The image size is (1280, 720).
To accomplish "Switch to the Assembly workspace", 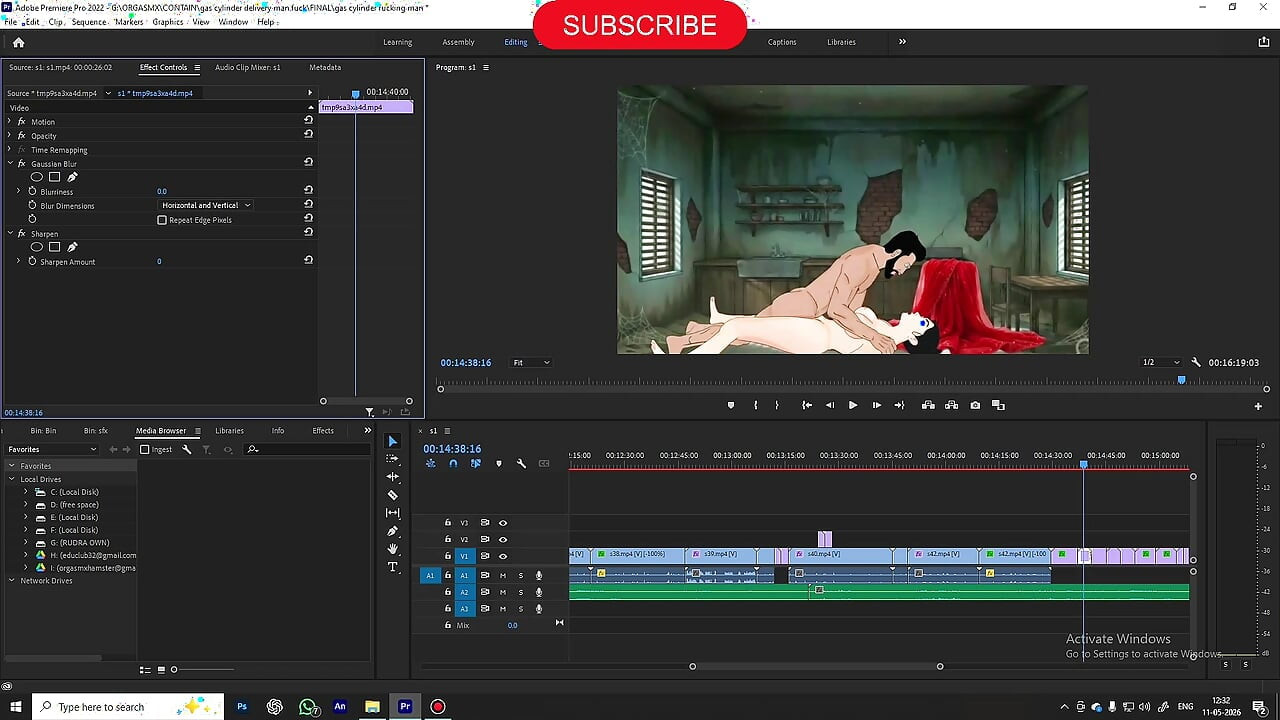I will tap(458, 42).
